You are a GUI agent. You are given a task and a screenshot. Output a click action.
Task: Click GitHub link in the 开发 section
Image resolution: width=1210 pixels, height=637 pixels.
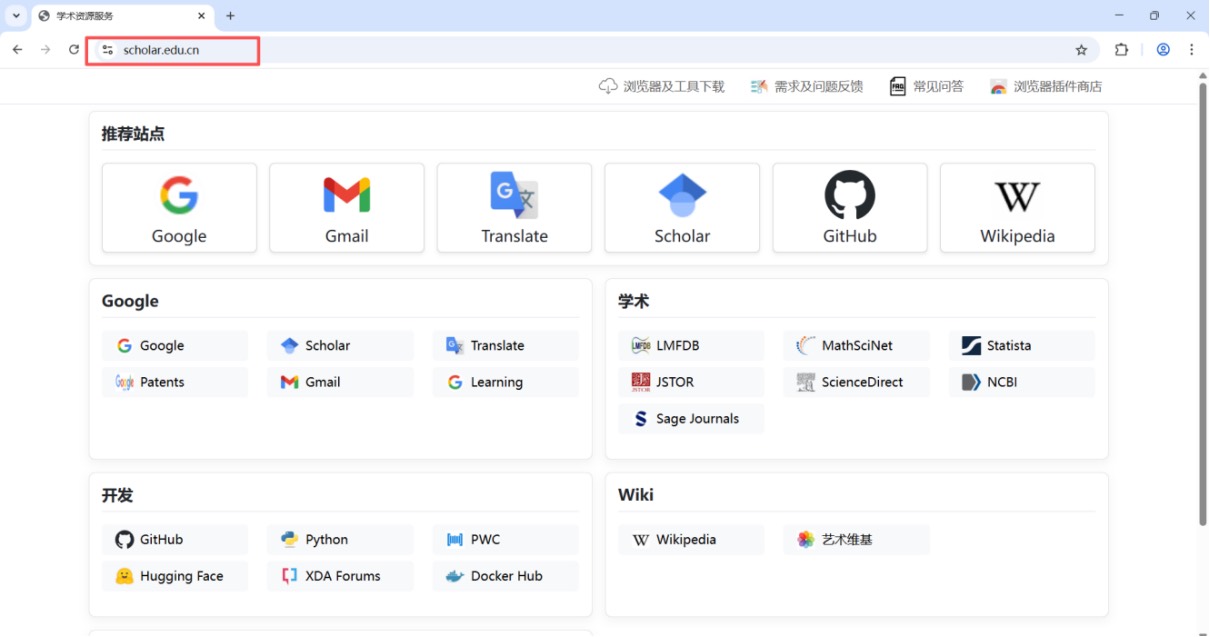[x=175, y=540]
